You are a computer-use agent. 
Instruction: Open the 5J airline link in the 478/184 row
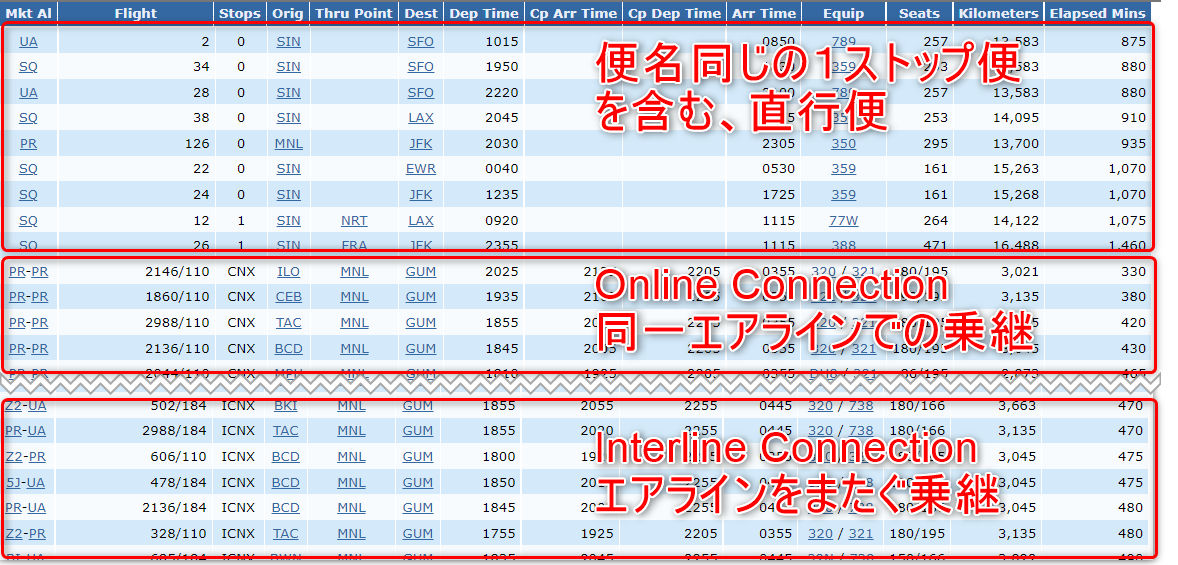point(14,482)
